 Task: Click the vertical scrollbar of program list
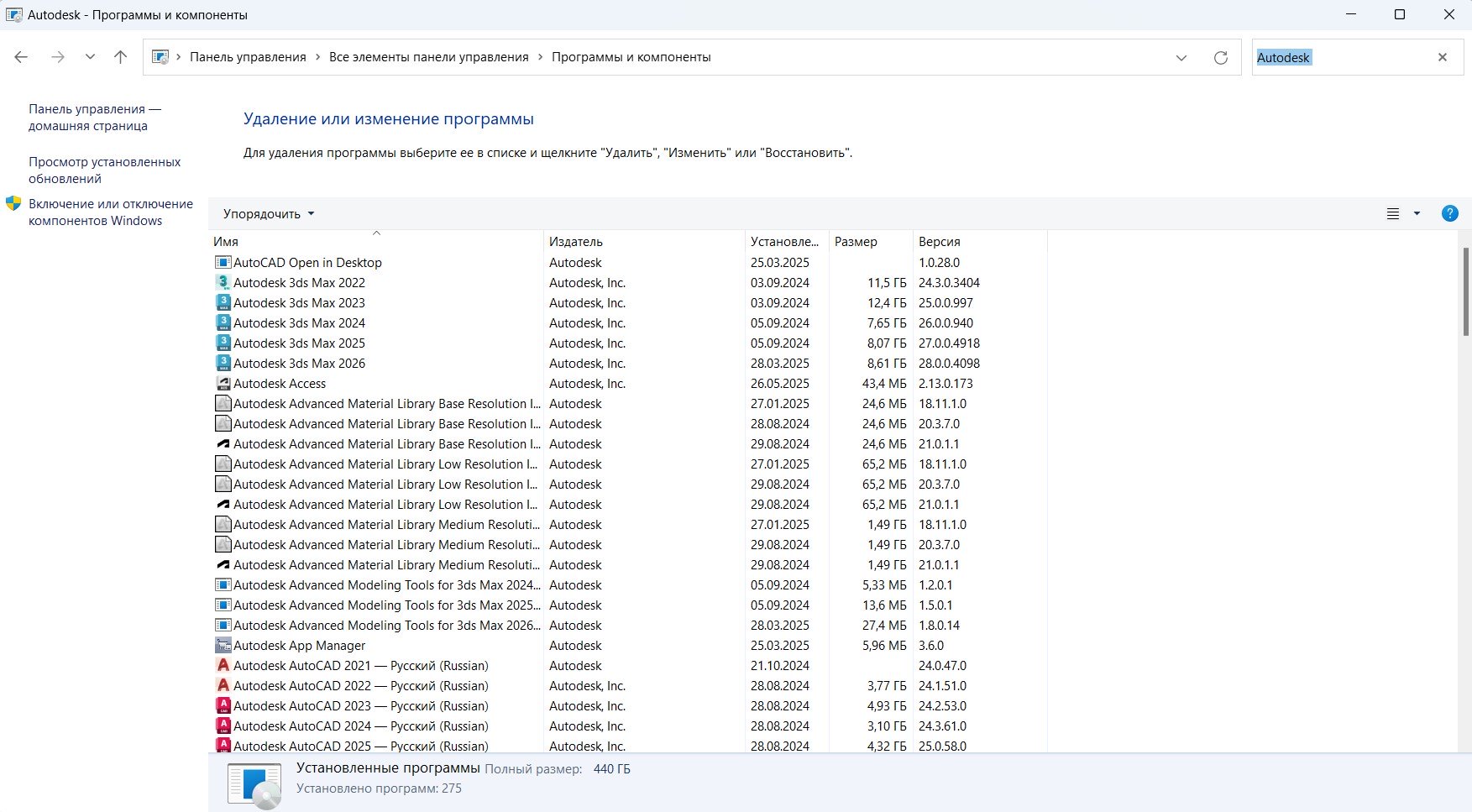point(1466,291)
